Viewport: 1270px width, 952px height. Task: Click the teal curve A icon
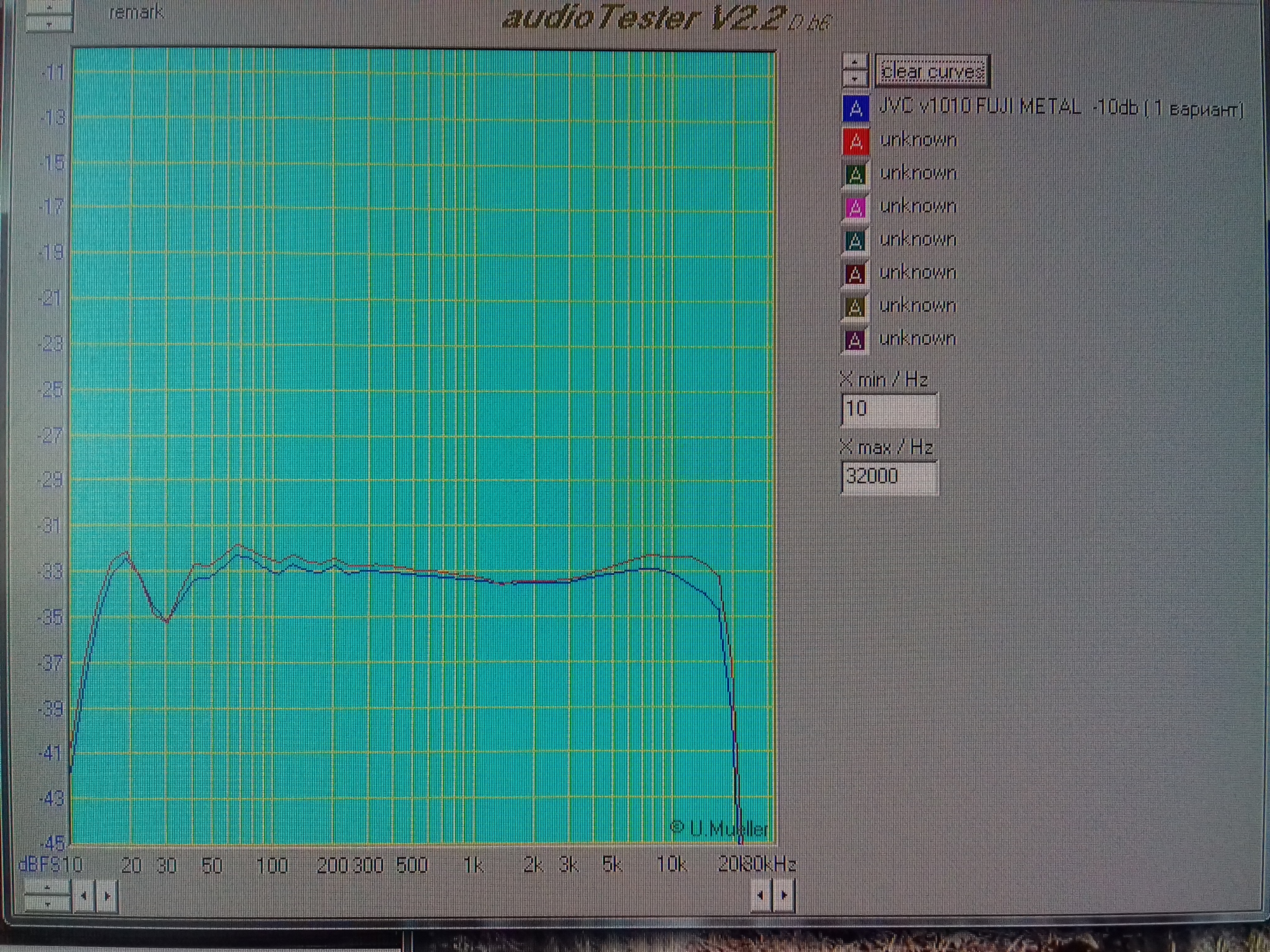click(855, 240)
